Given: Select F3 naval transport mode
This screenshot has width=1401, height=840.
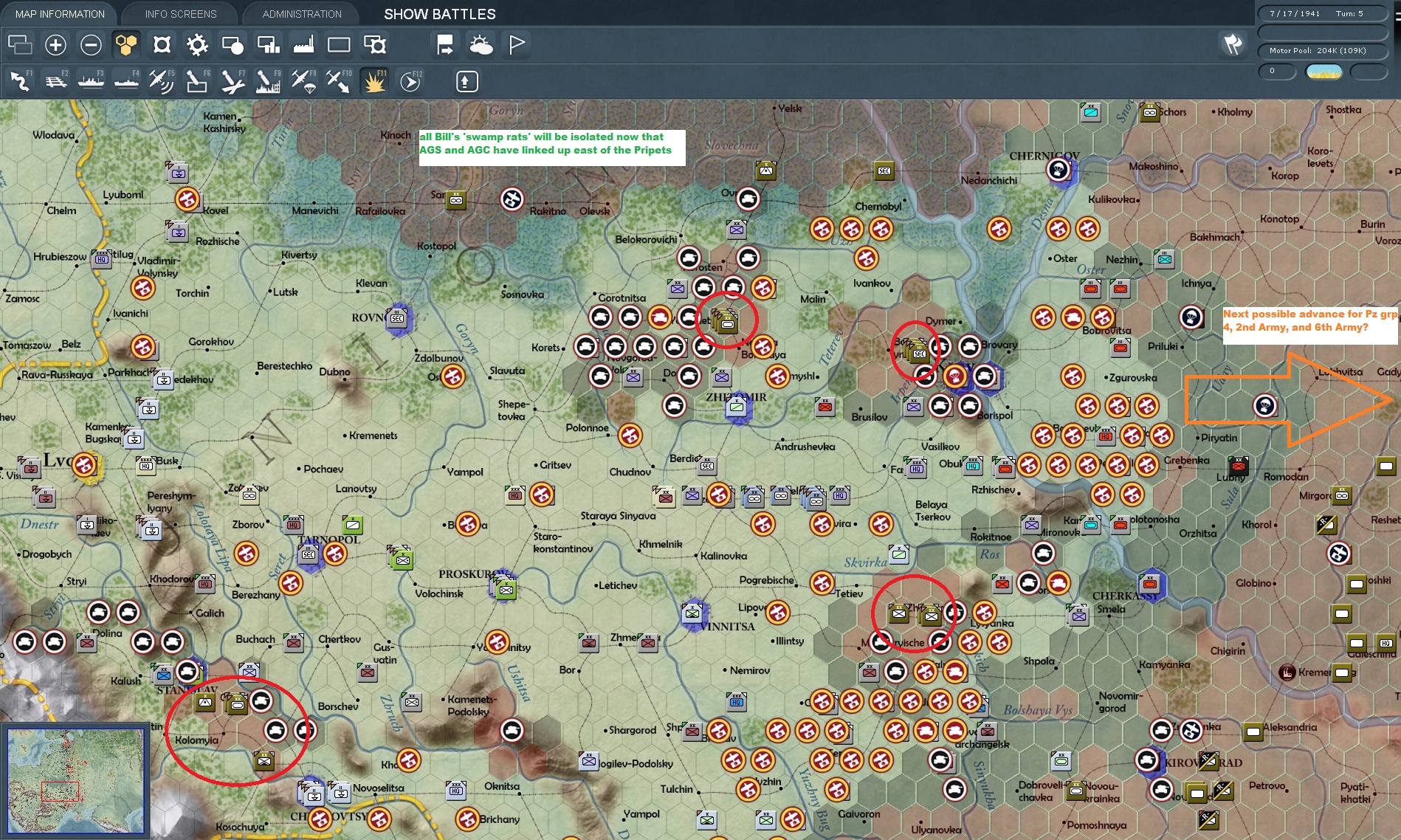Looking at the screenshot, I should pyautogui.click(x=91, y=80).
